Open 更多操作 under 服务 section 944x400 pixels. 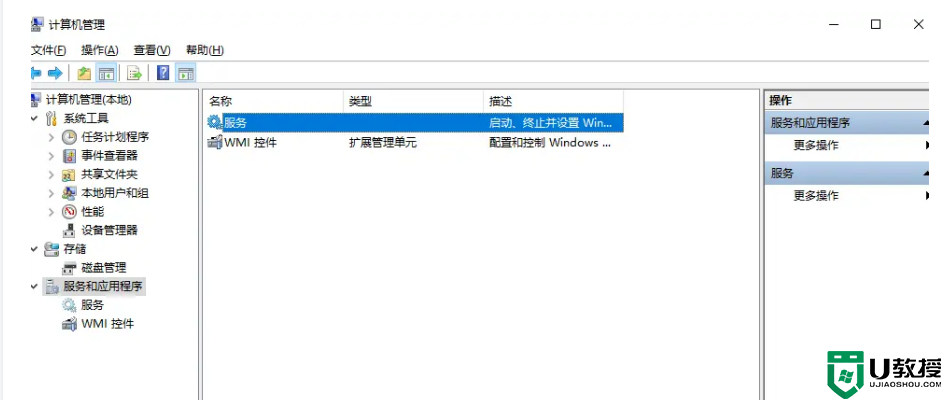(x=816, y=196)
